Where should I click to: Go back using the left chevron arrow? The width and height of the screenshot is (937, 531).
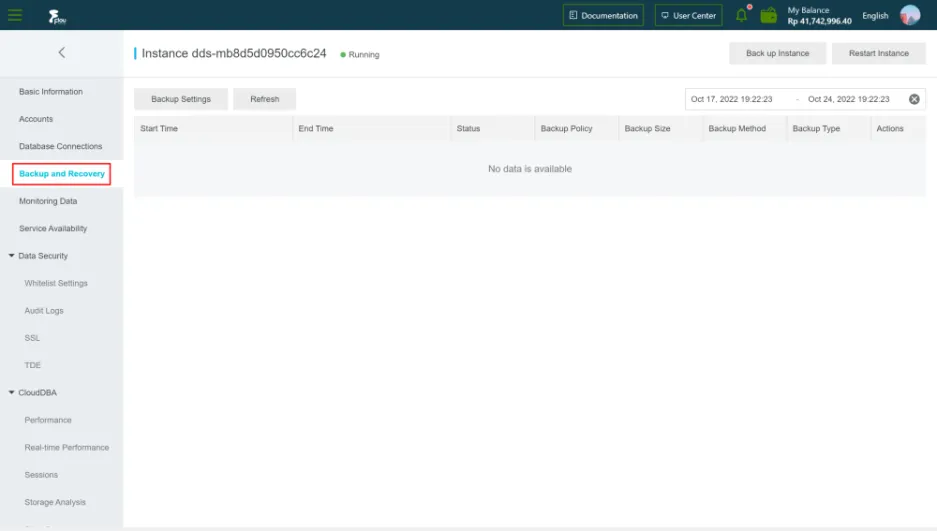pyautogui.click(x=62, y=53)
